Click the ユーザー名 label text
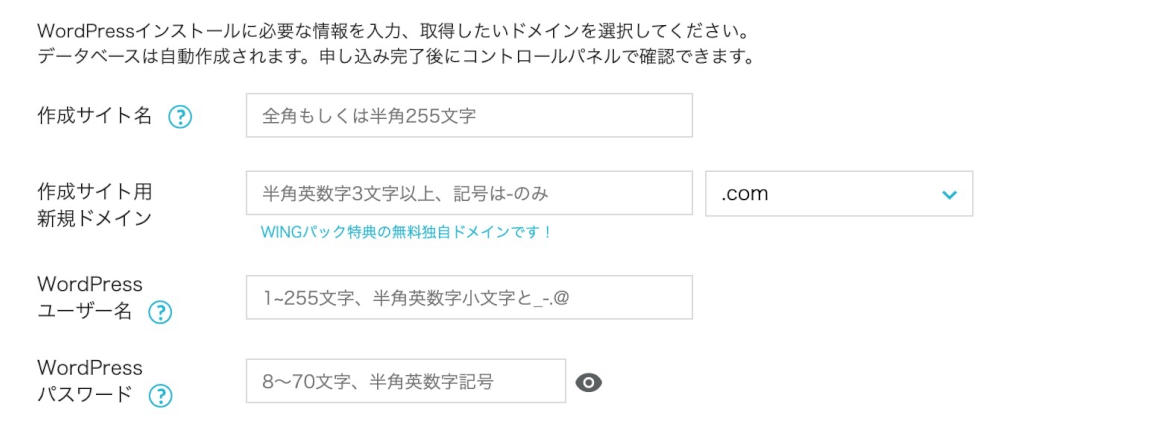 pyautogui.click(x=85, y=311)
